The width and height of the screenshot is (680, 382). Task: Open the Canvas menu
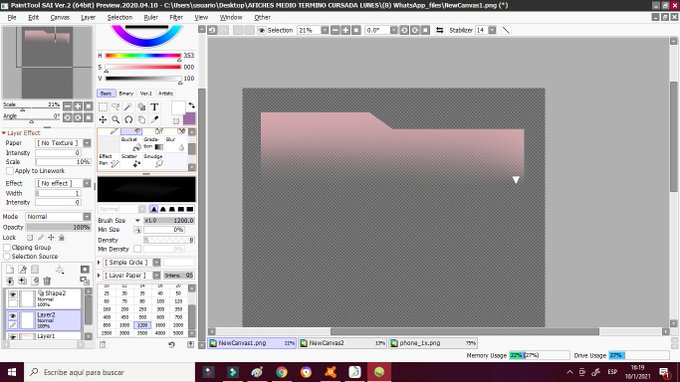click(60, 17)
